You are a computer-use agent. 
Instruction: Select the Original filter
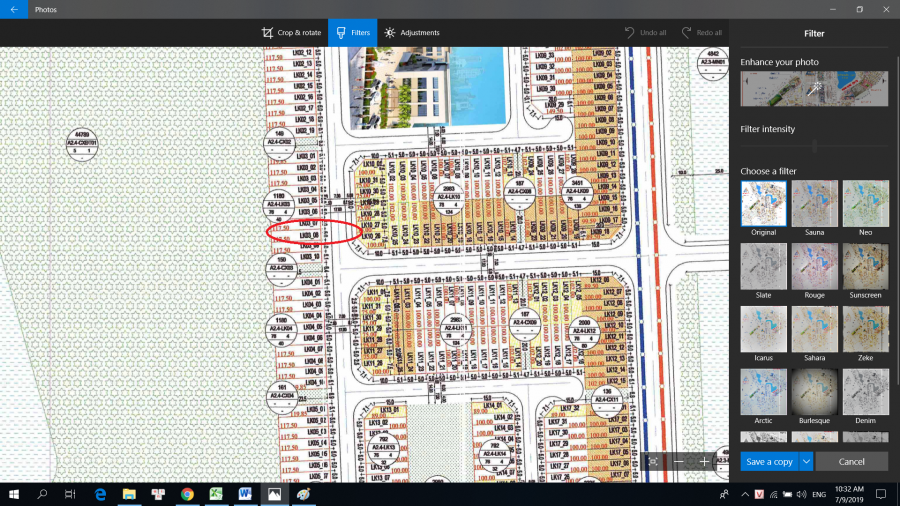(x=763, y=203)
